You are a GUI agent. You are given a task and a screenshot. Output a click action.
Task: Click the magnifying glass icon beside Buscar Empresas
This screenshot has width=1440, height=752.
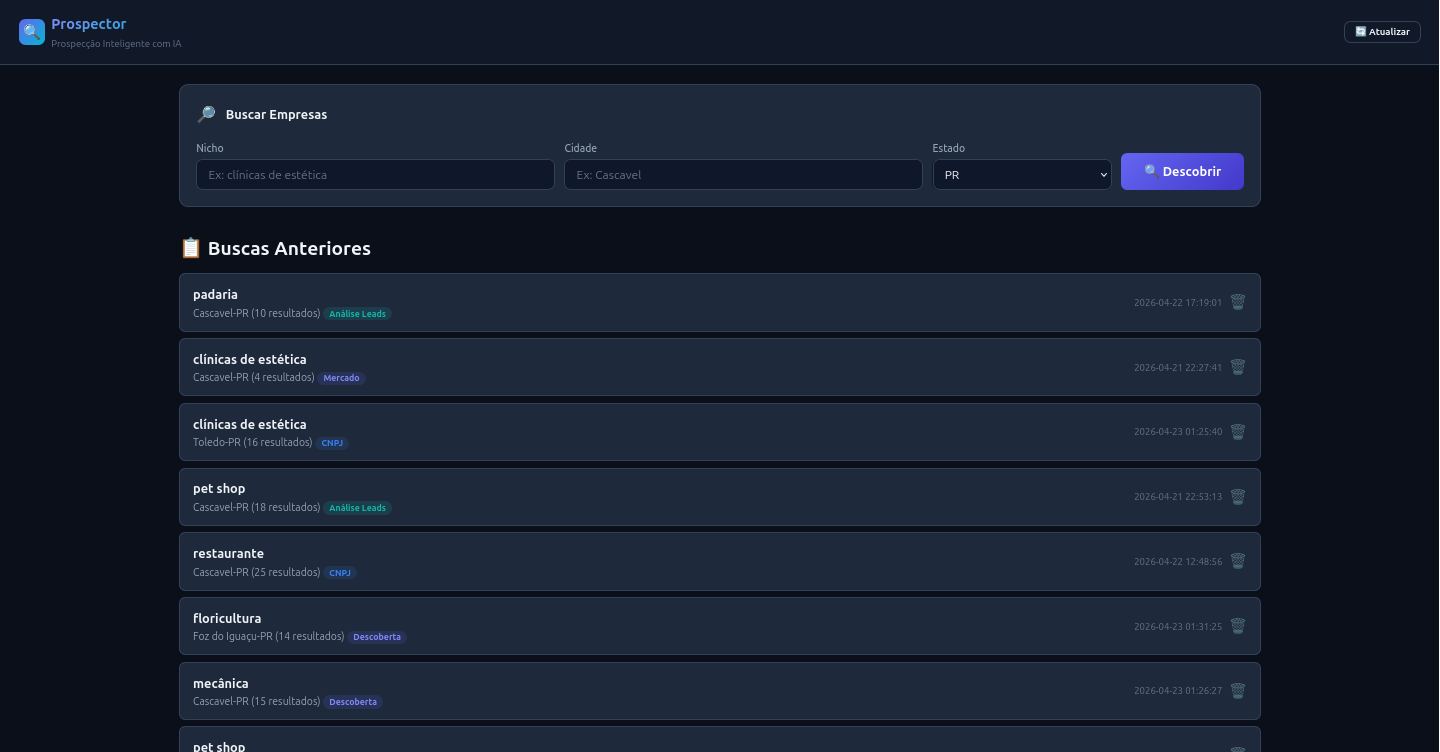206,113
